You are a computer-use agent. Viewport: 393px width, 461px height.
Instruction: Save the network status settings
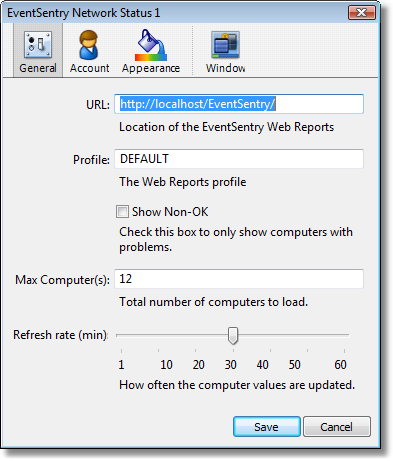coord(267,426)
